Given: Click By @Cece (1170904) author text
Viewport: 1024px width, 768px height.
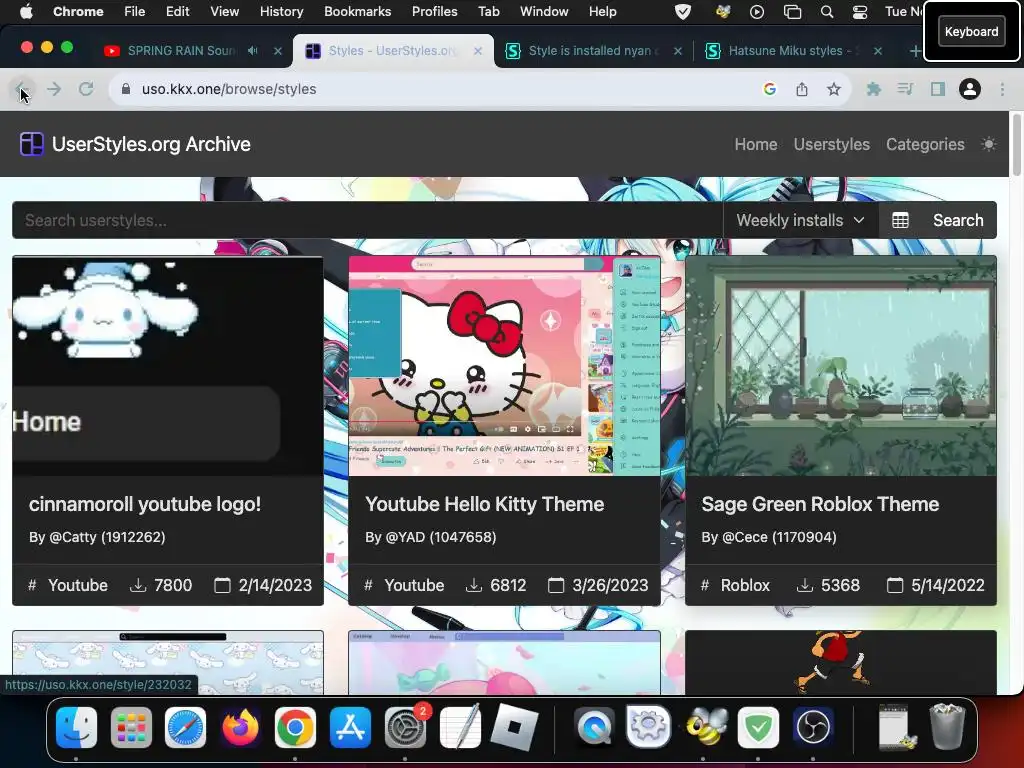Looking at the screenshot, I should [x=769, y=537].
